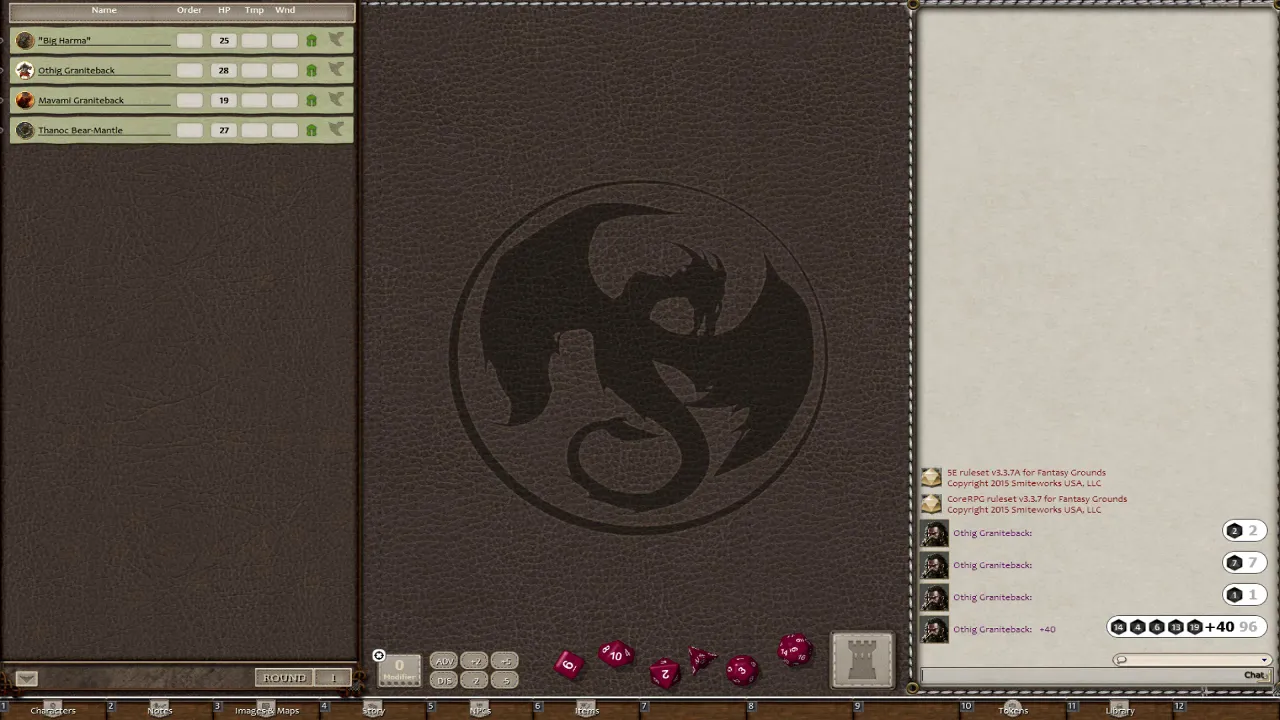This screenshot has height=720, width=1280.
Task: Open the Images & Maps tab
Action: tap(267, 710)
